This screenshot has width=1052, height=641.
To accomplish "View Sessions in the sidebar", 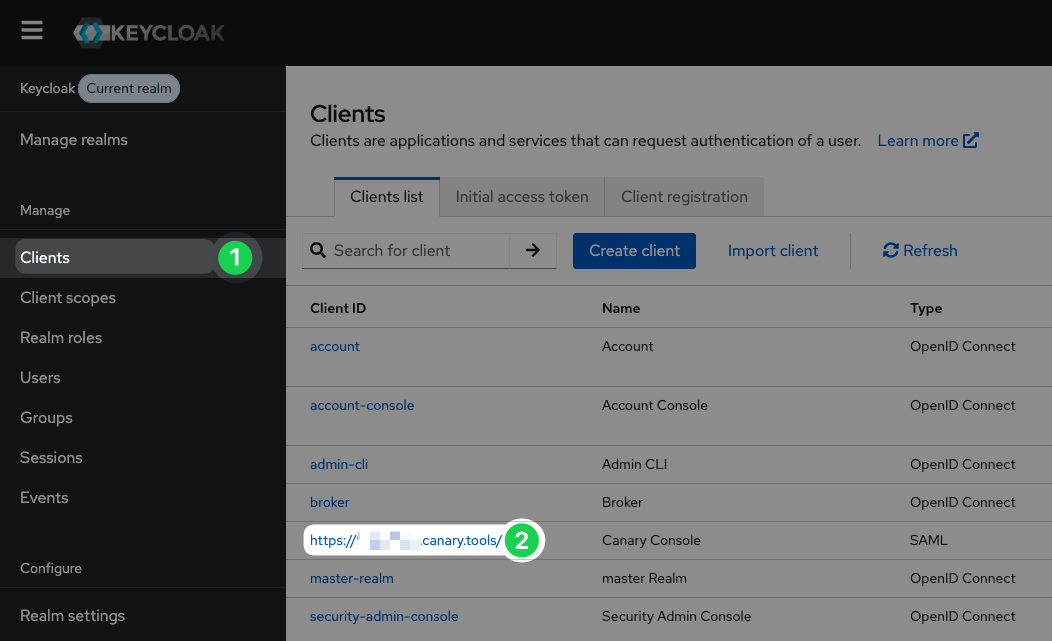I will click(x=51, y=458).
